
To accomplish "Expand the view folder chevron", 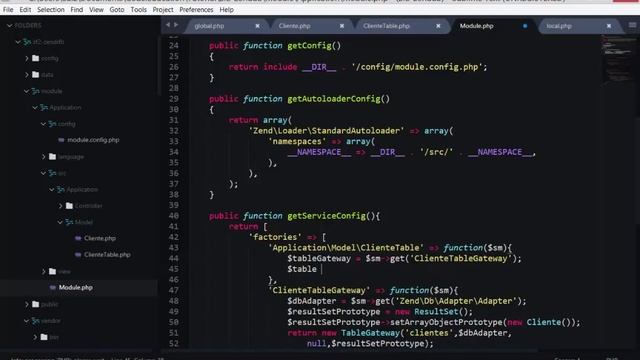I will 43,271.
